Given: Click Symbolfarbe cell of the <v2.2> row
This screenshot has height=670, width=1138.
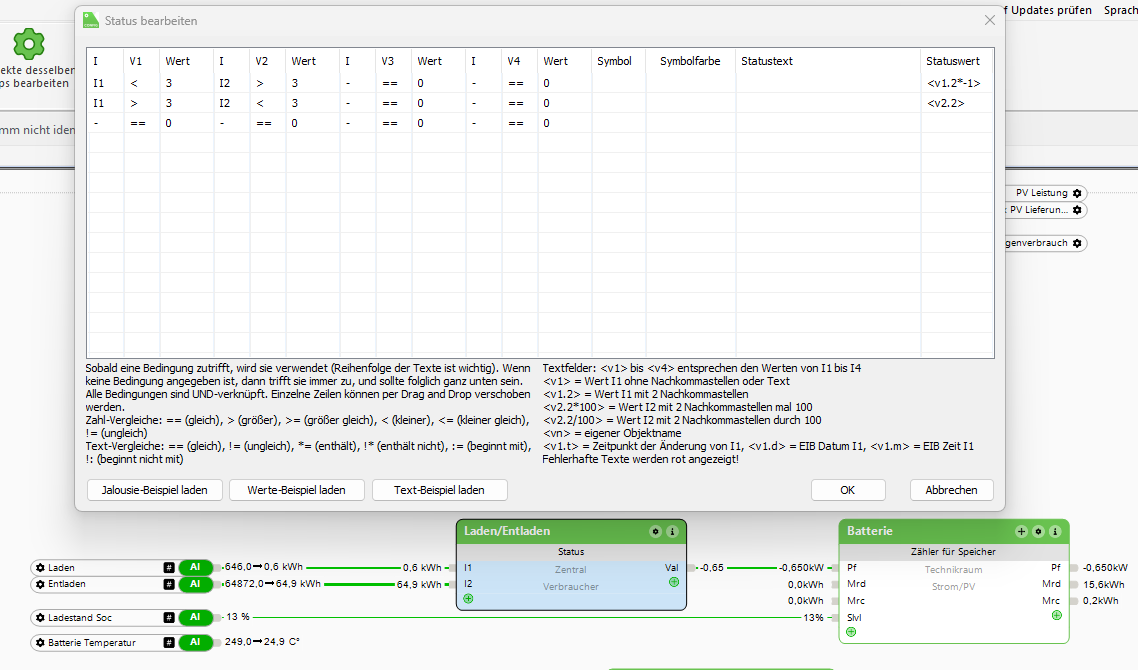Looking at the screenshot, I should point(690,103).
